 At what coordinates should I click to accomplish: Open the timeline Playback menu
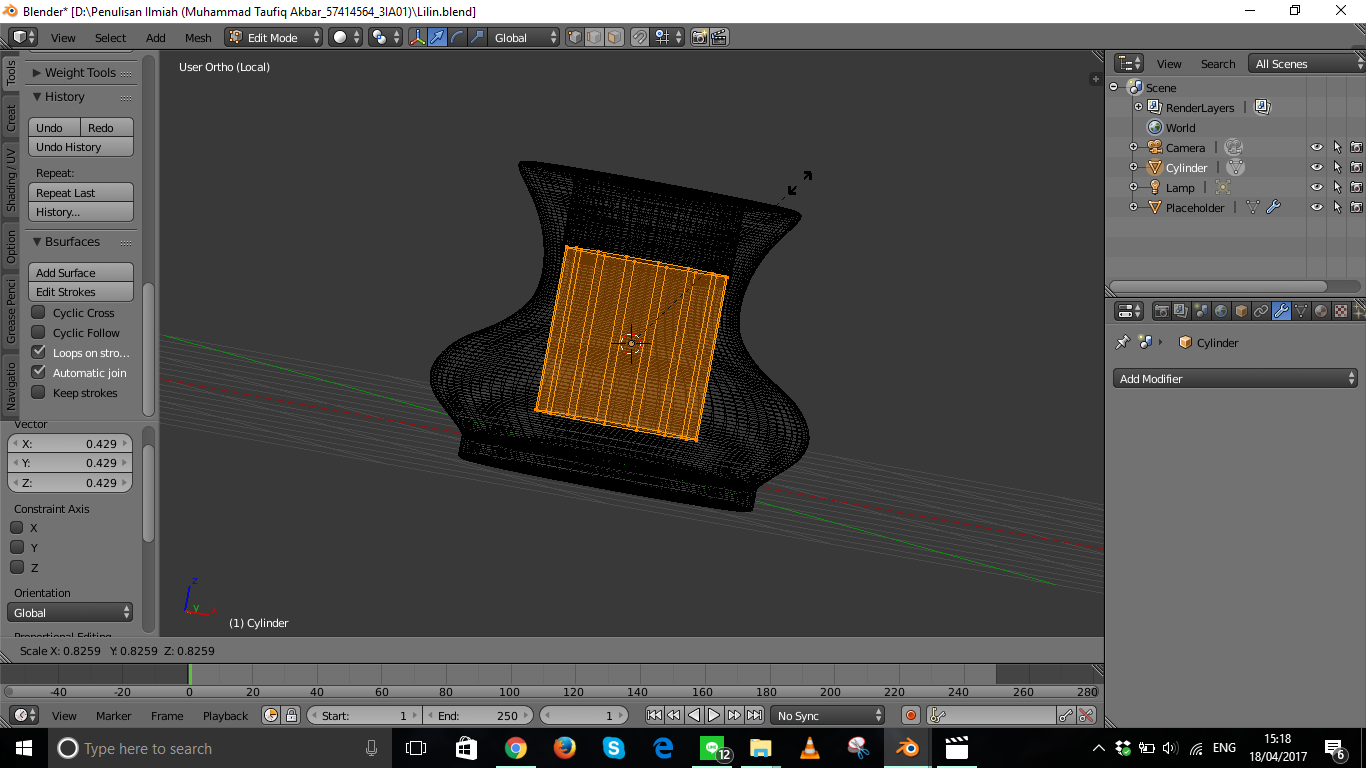(225, 715)
